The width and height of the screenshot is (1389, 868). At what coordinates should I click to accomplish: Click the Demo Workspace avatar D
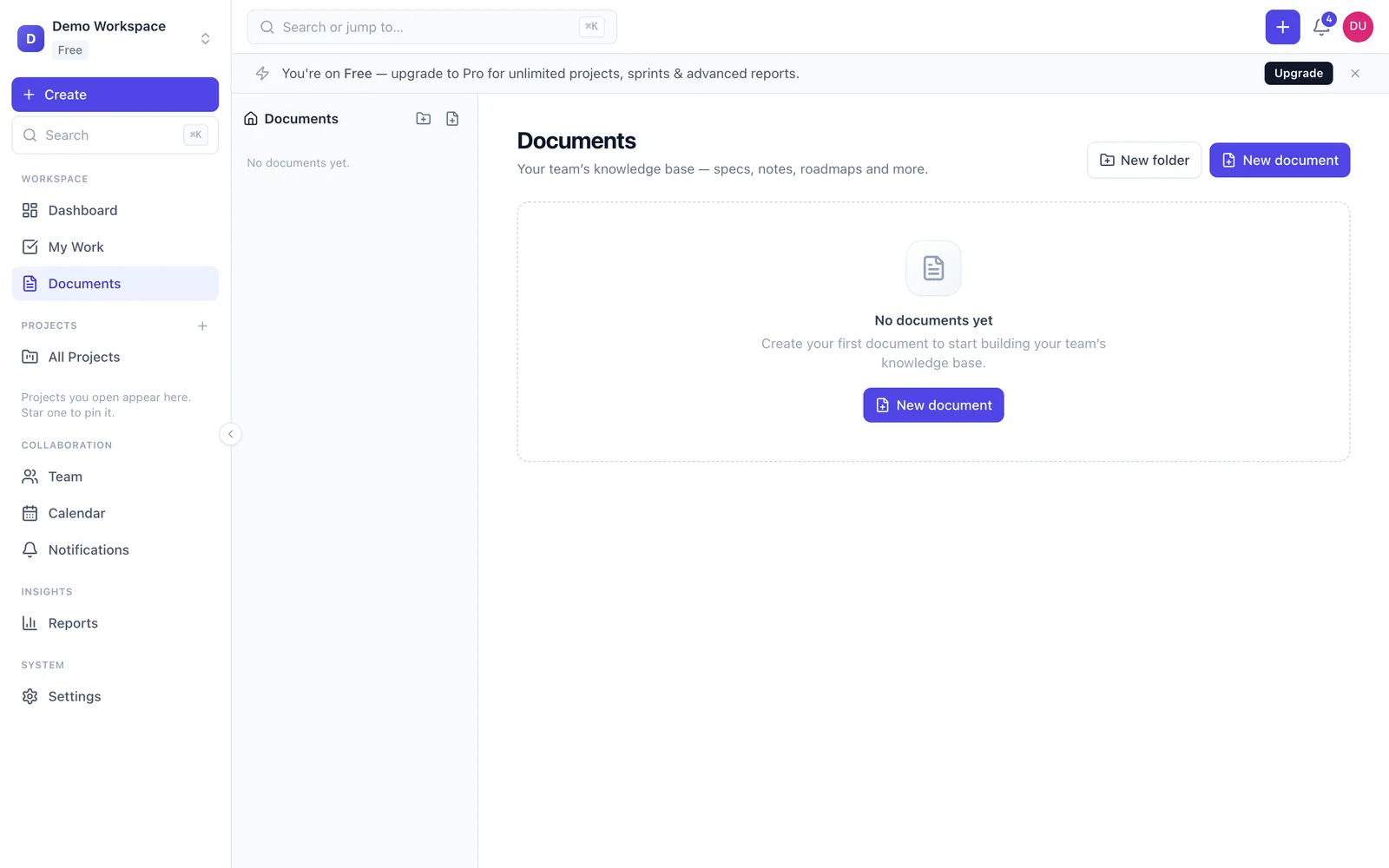[30, 38]
